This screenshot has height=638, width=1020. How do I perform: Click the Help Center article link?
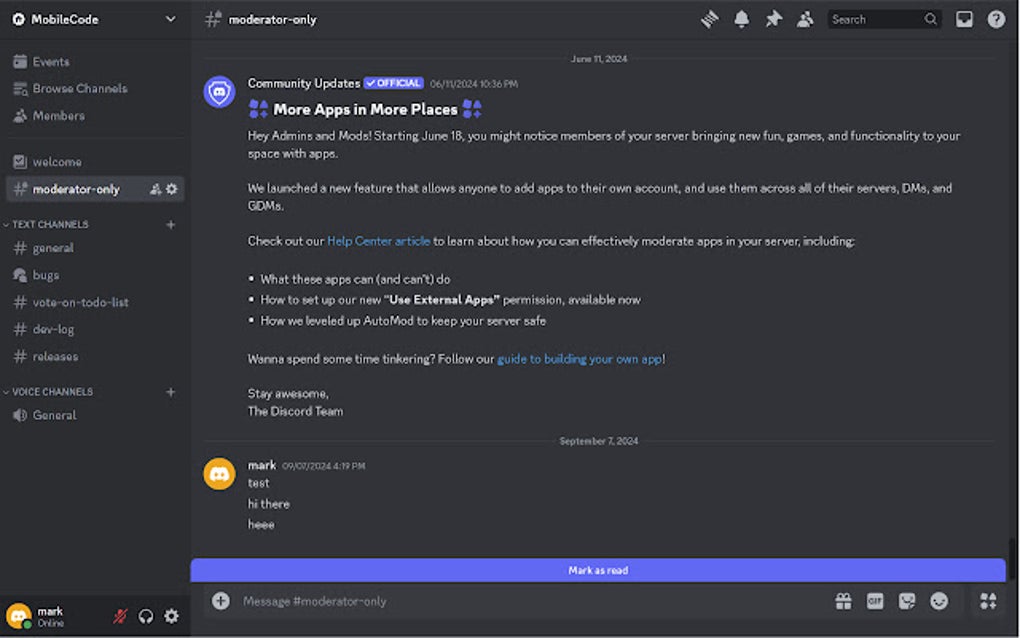(379, 240)
